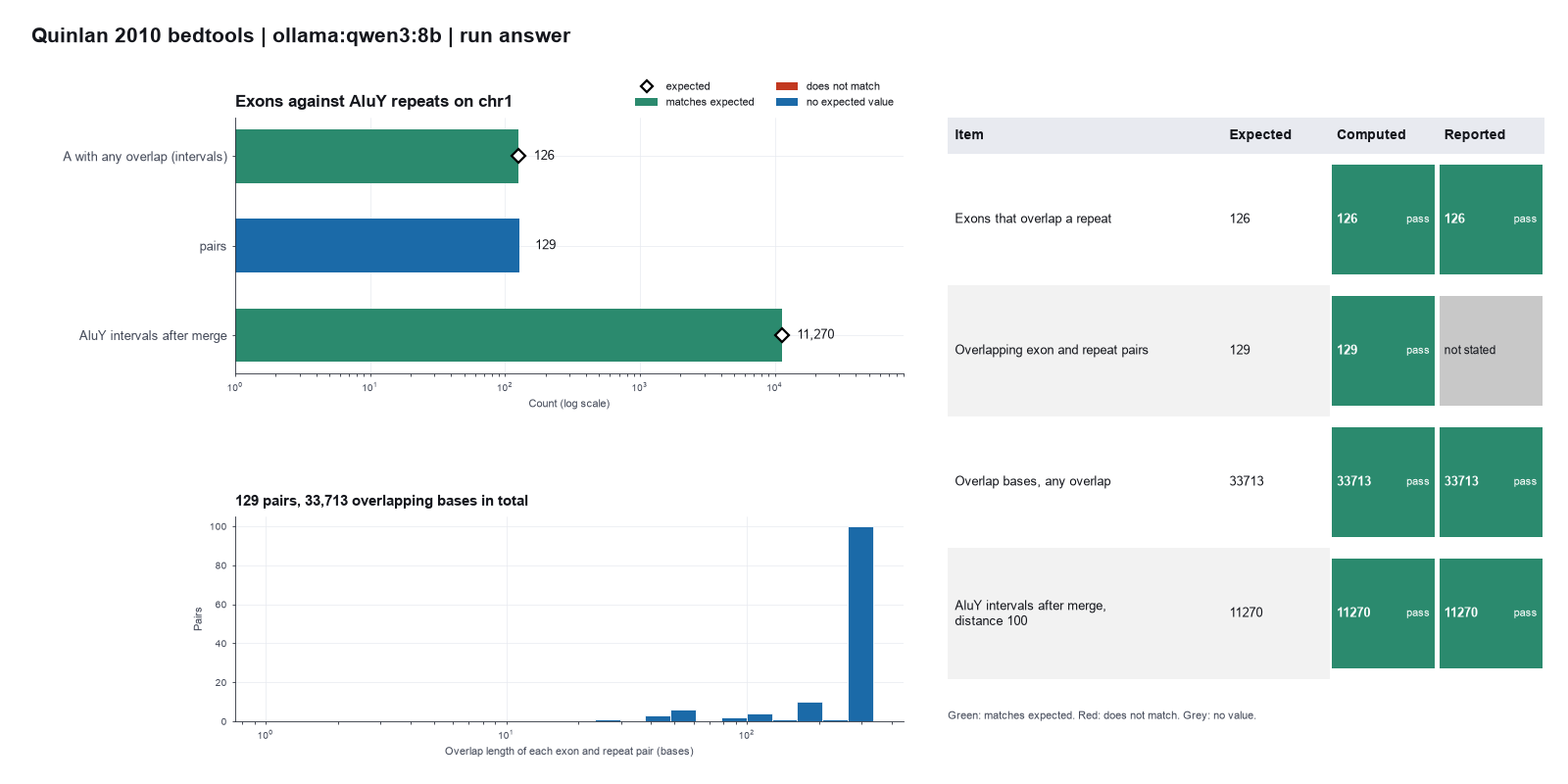Click 'Exons against AluY repeats on chr1' title
The height and width of the screenshot is (784, 1568).
(x=373, y=101)
